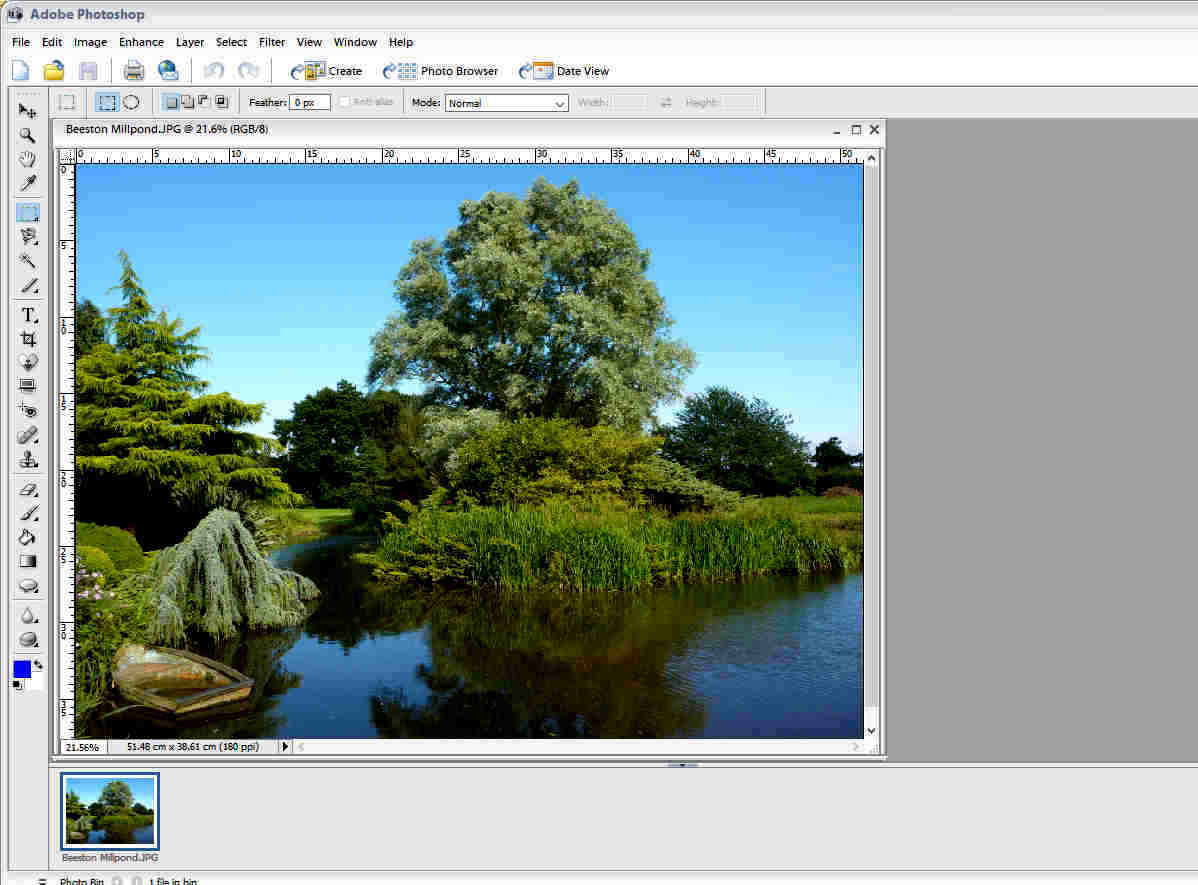Screen dimensions: 1198x885
Task: Switch to Elliptical Marquee shape
Action: pos(131,102)
